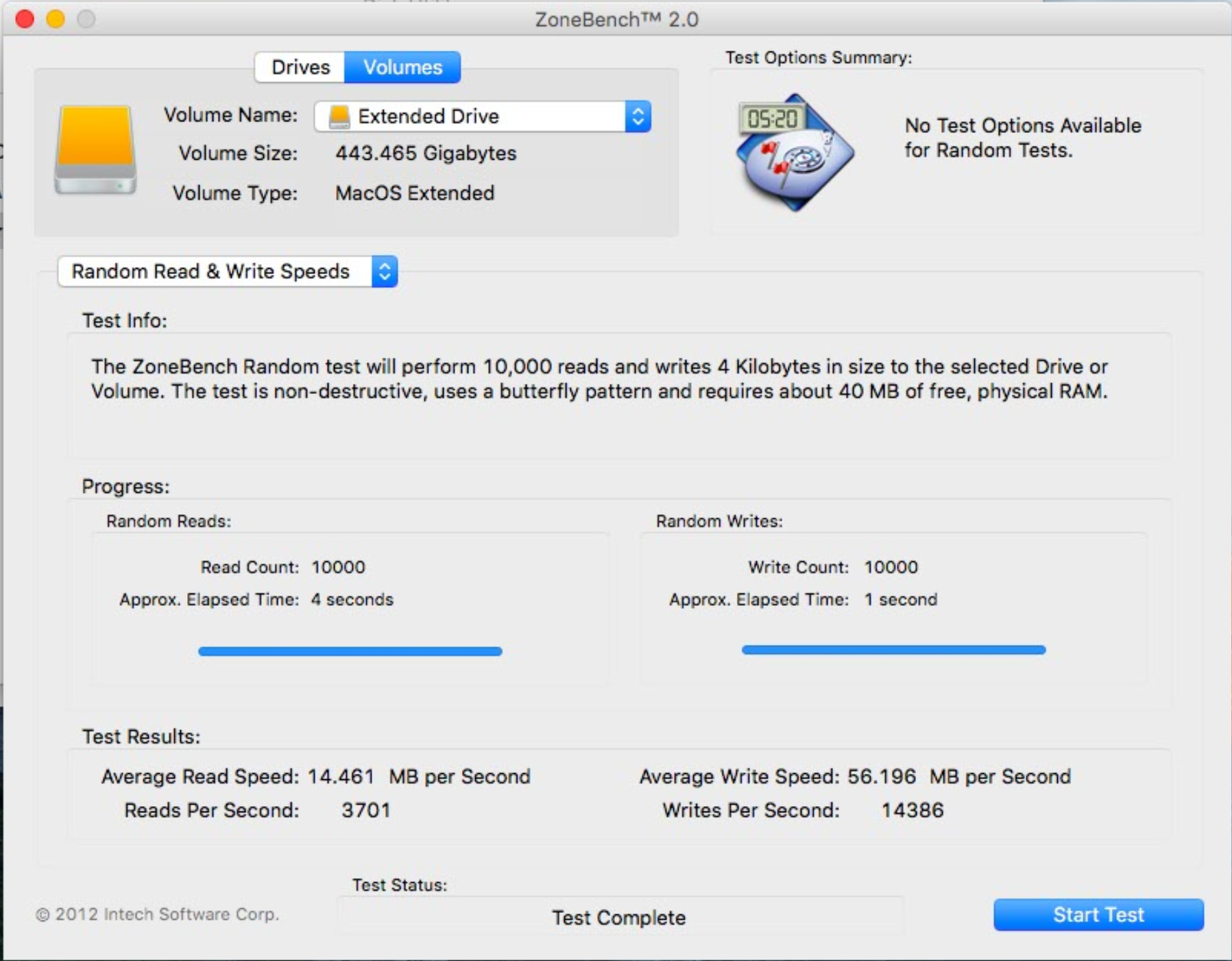The width and height of the screenshot is (1232, 961).
Task: Open the Random Read & Write Speeds dropdown
Action: 228,271
